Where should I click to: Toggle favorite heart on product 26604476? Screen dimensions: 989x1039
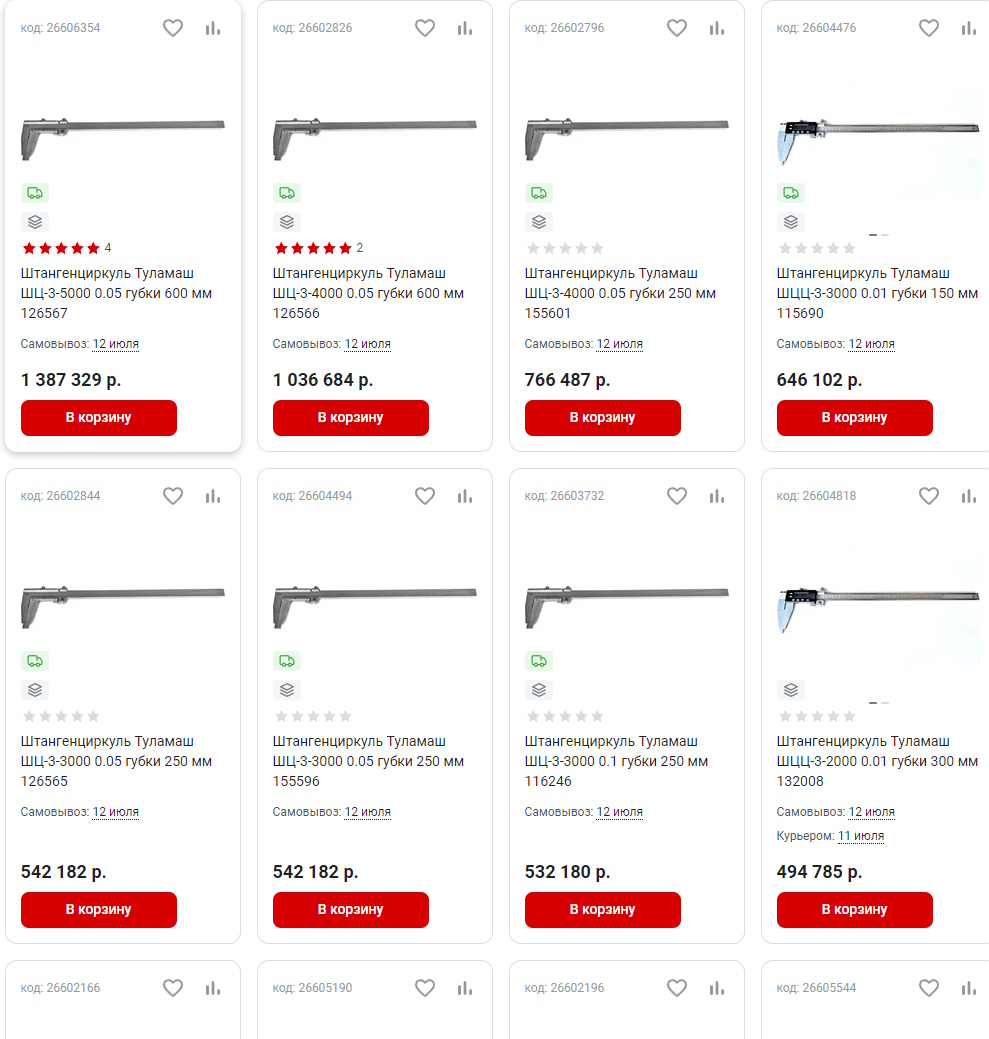click(929, 28)
